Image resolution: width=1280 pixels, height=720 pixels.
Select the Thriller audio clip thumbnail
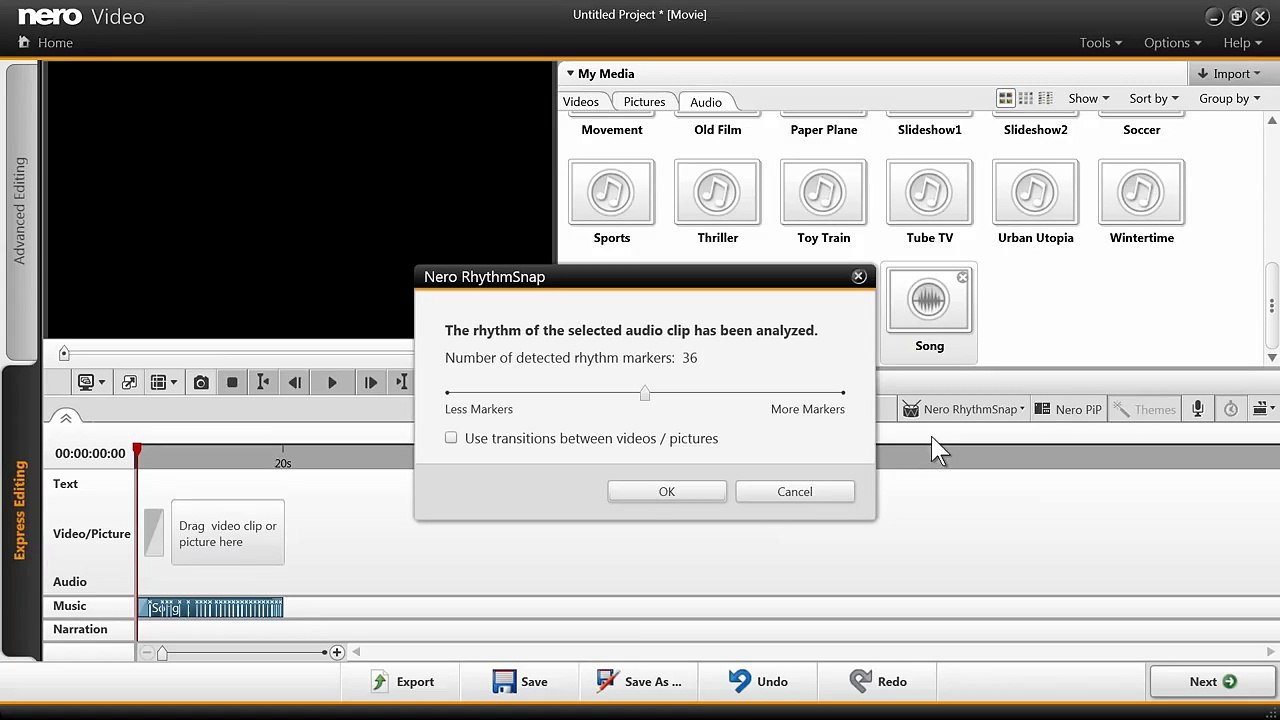click(718, 192)
